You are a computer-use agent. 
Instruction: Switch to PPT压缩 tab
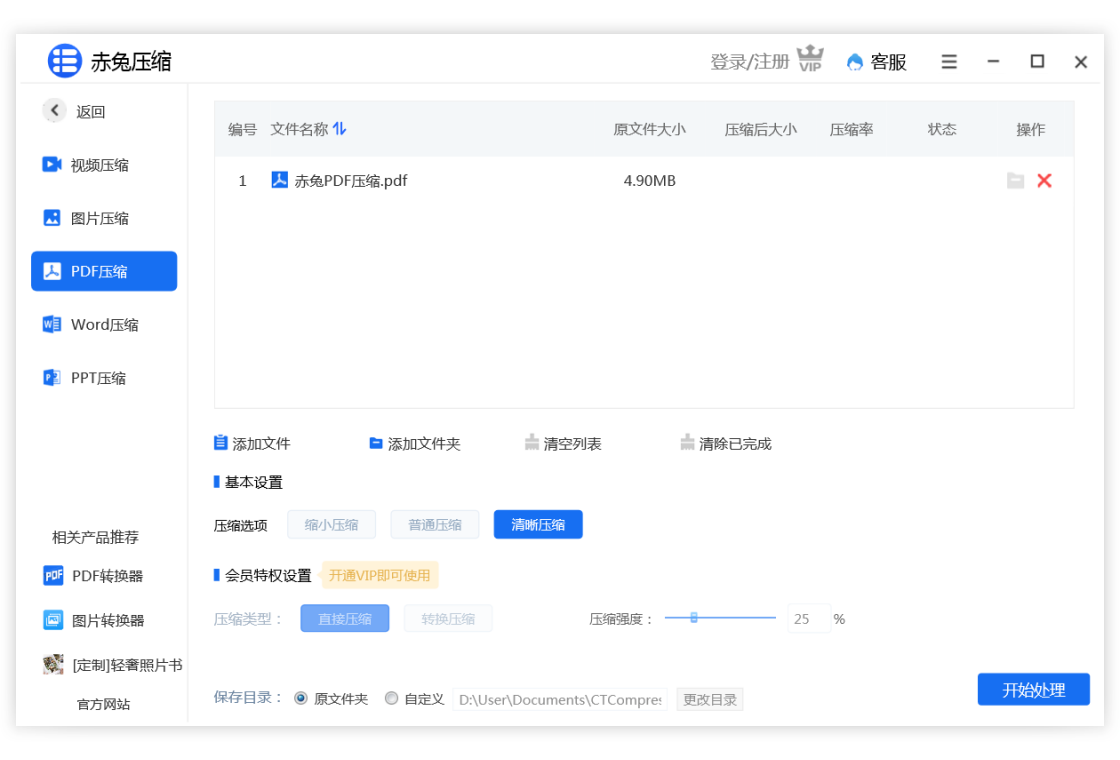point(104,378)
